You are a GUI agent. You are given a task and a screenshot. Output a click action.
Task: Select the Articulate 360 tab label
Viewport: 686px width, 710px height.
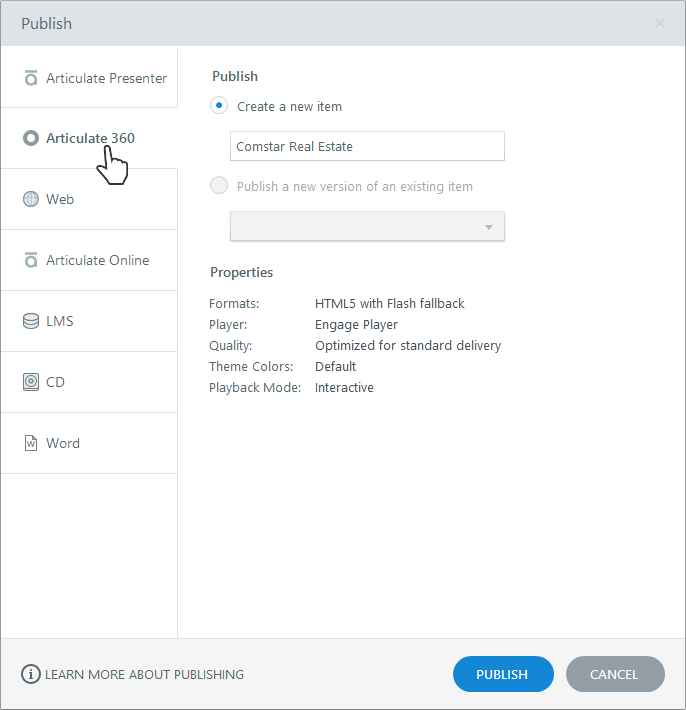point(90,138)
